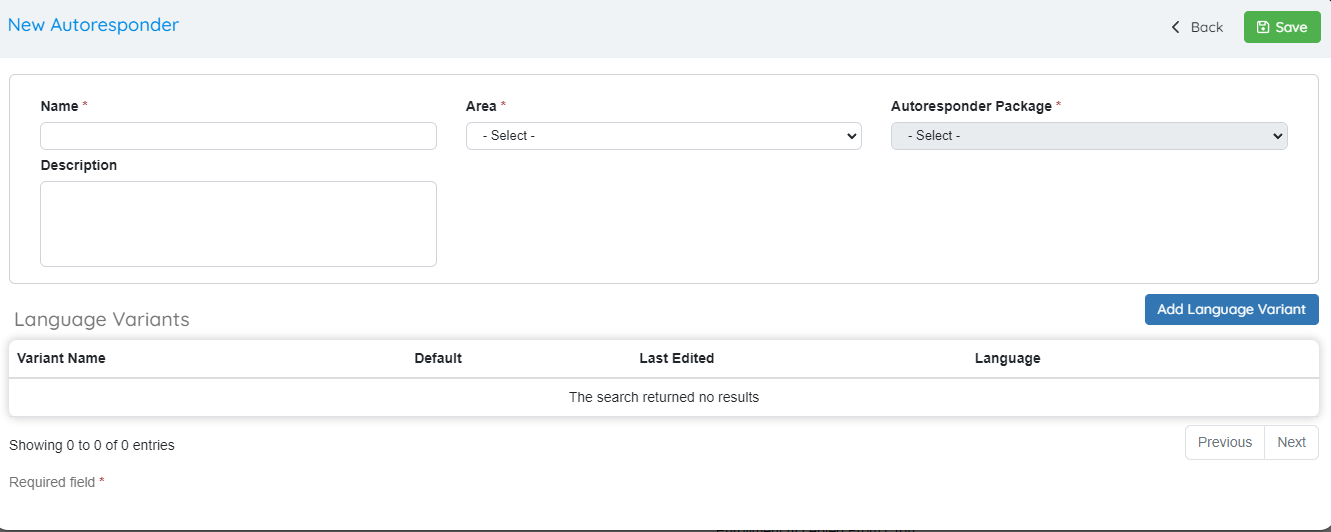This screenshot has height=532, width=1331.
Task: Click inside the Description text area
Action: (x=238, y=224)
